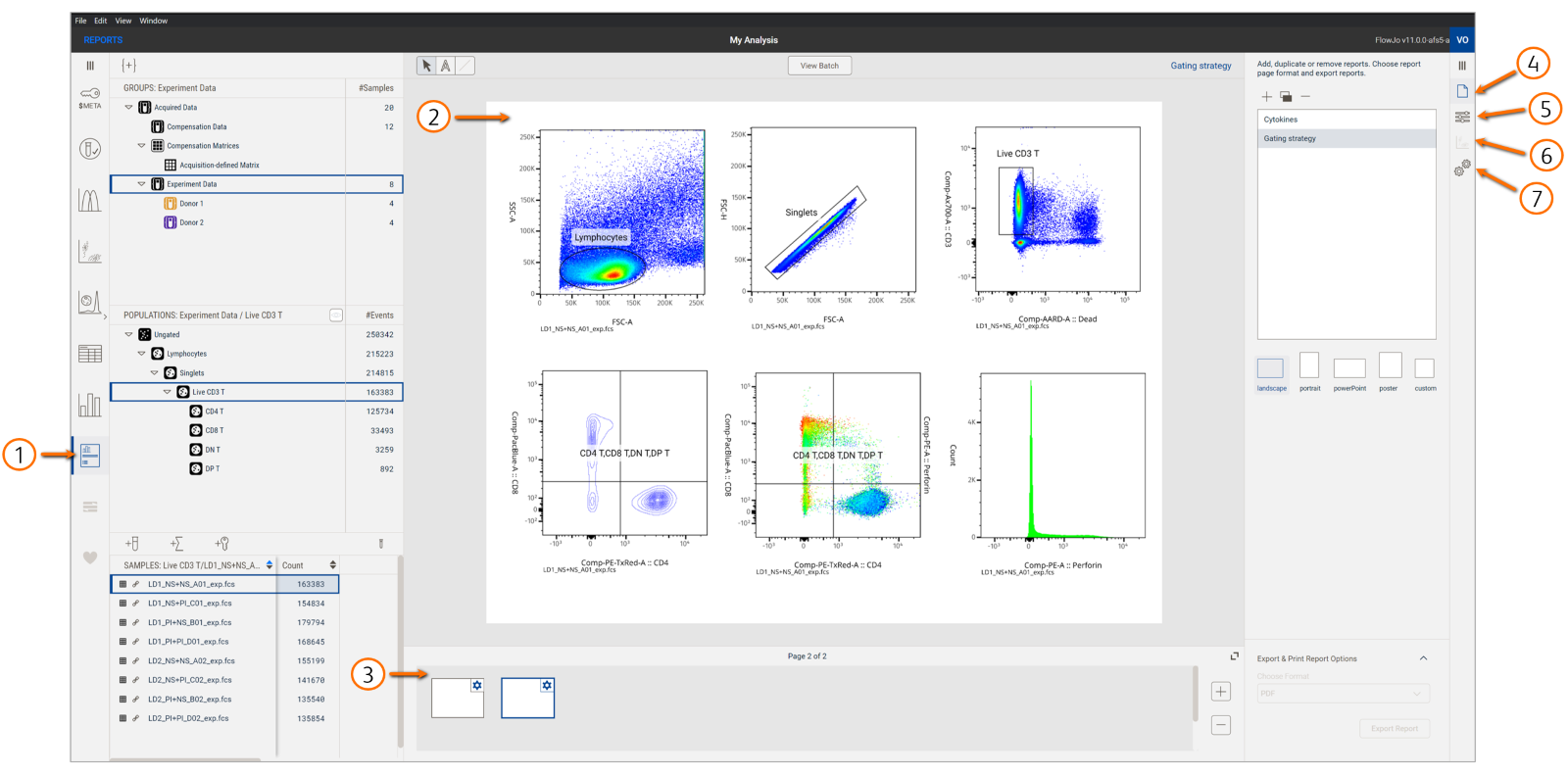Duplicate the selected report

pos(1286,96)
